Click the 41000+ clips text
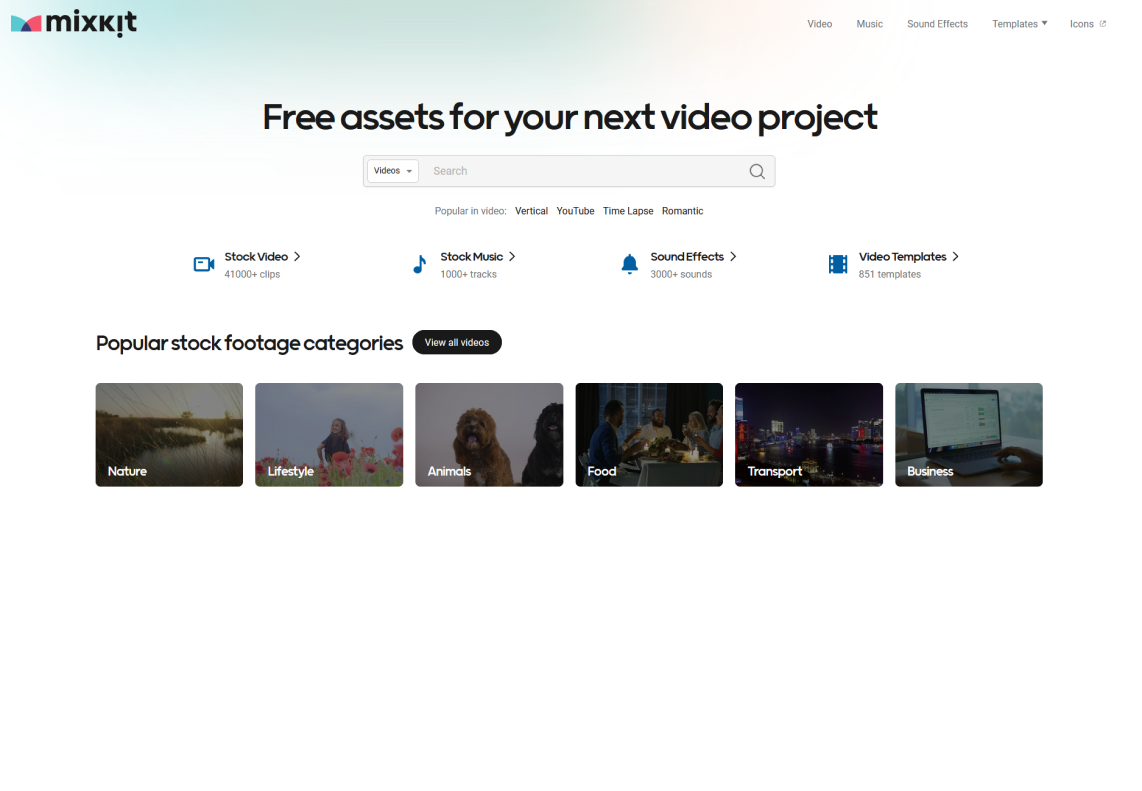1142x791 pixels. pyautogui.click(x=252, y=275)
